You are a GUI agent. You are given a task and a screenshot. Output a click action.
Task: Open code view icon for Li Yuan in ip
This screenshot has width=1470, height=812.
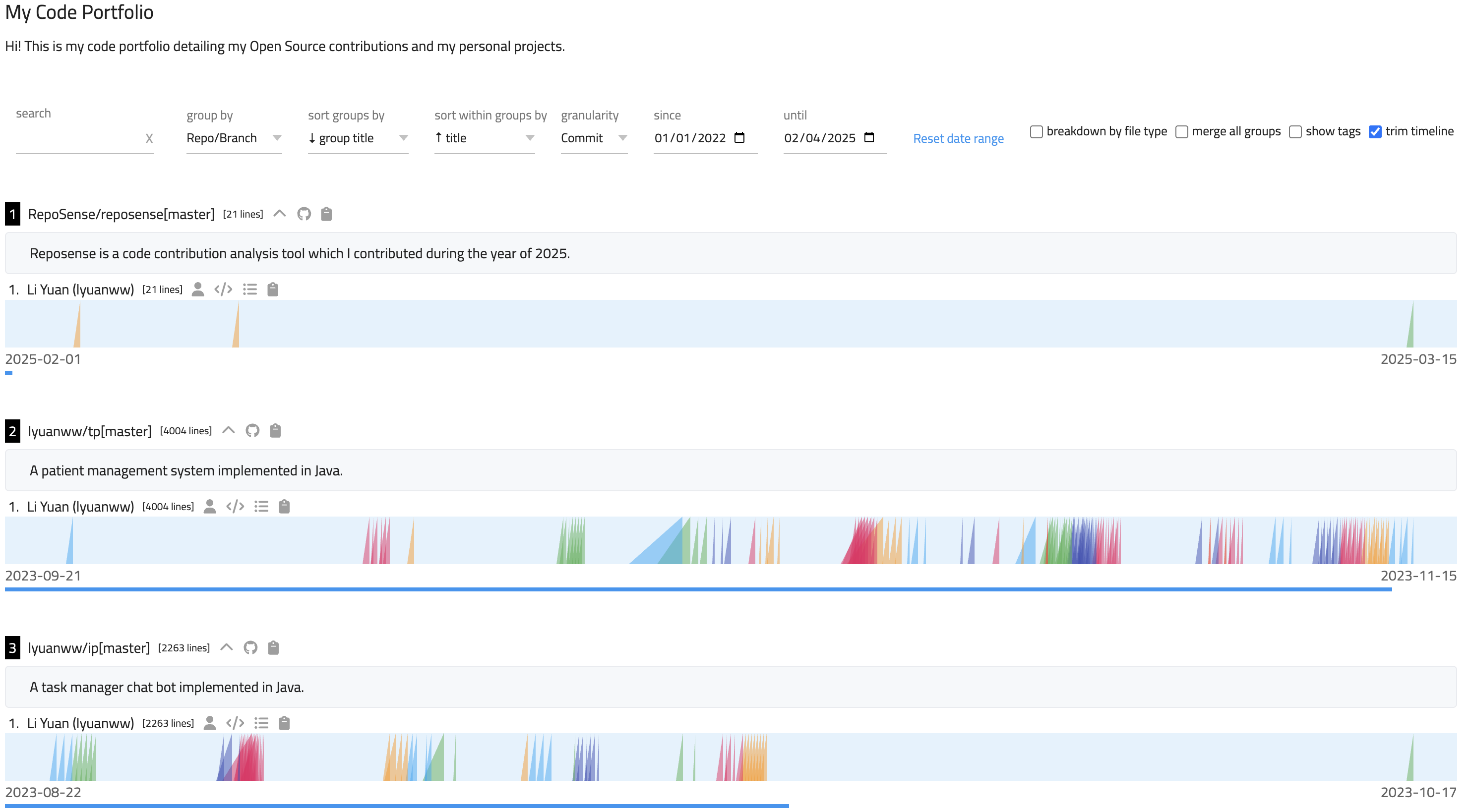tap(235, 723)
